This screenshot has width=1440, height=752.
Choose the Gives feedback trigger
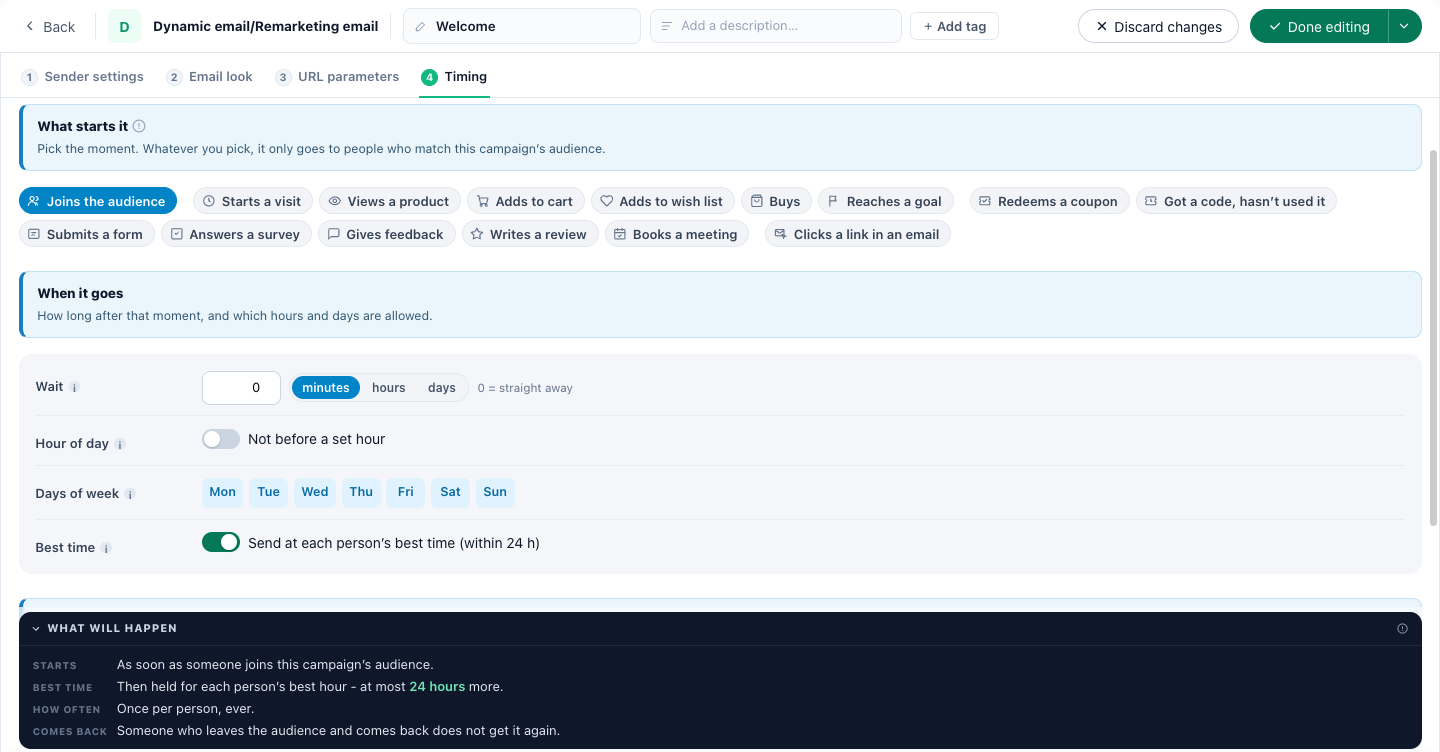coord(387,234)
